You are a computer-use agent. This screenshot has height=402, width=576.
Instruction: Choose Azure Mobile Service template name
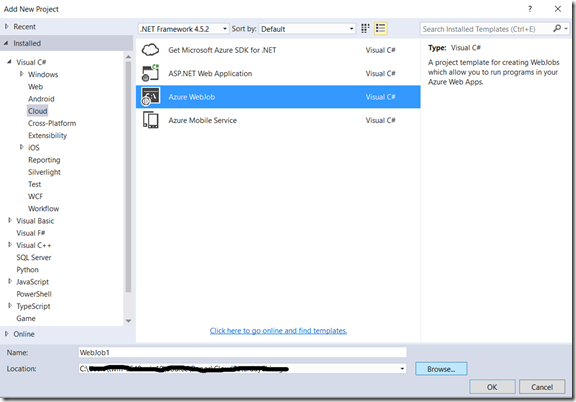point(202,120)
